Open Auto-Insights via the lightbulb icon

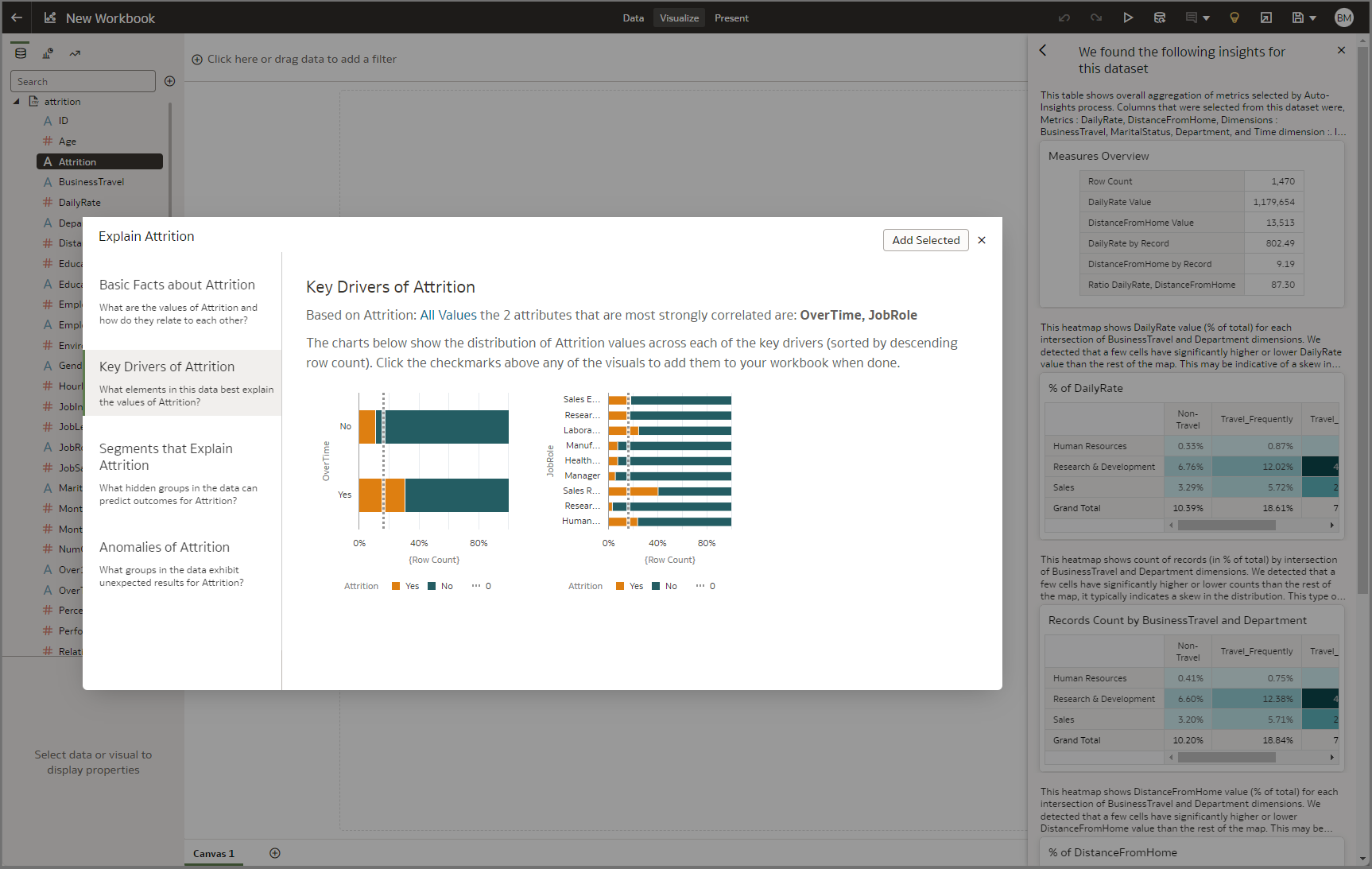1234,17
